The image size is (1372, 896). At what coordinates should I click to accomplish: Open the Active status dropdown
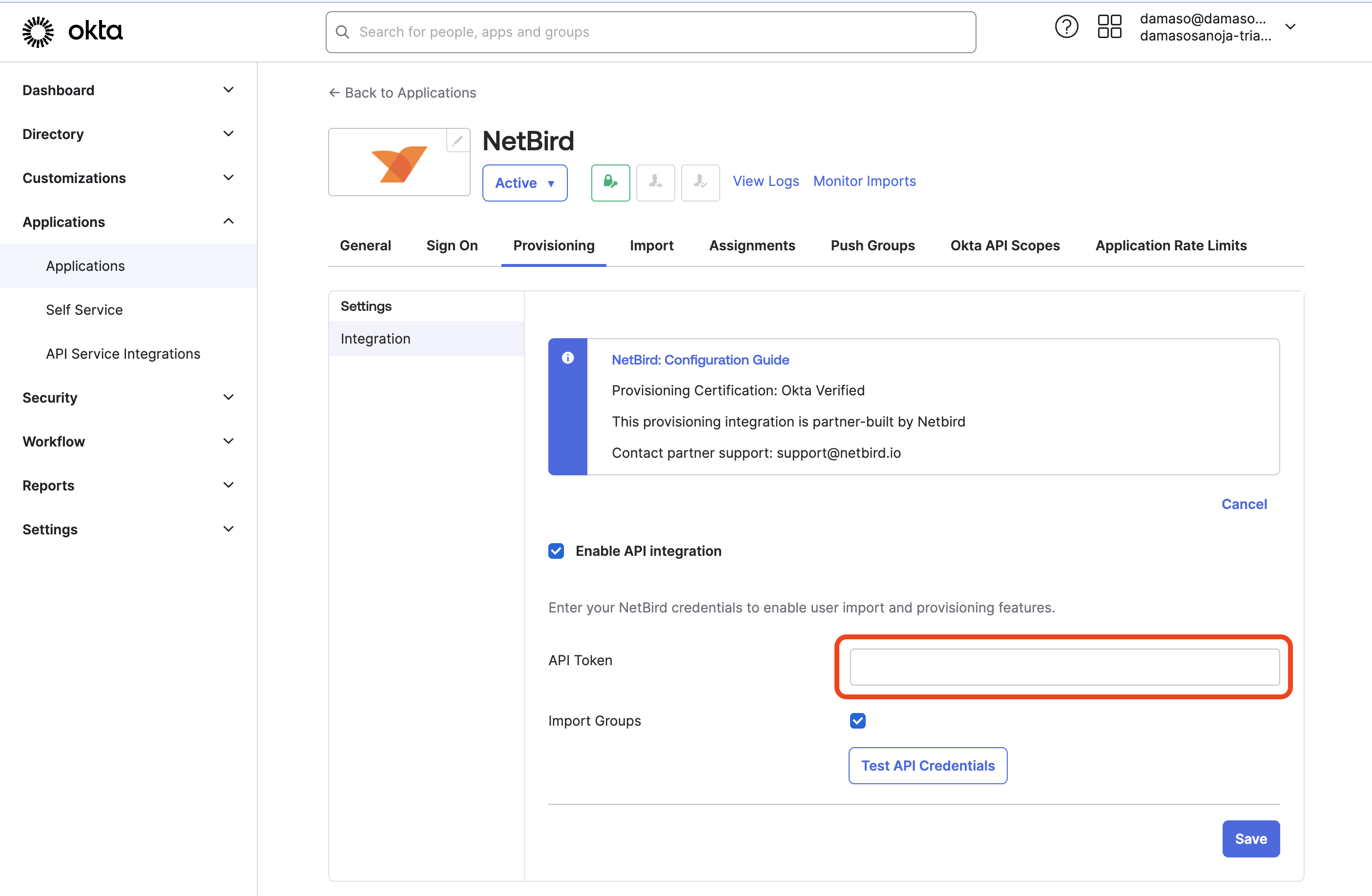[524, 183]
